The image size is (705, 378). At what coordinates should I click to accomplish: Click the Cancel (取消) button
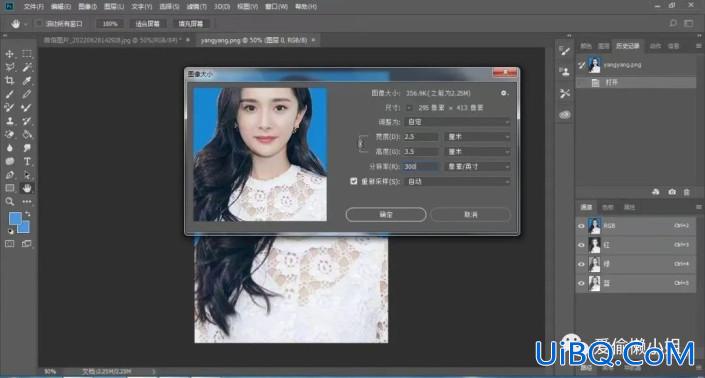[470, 214]
